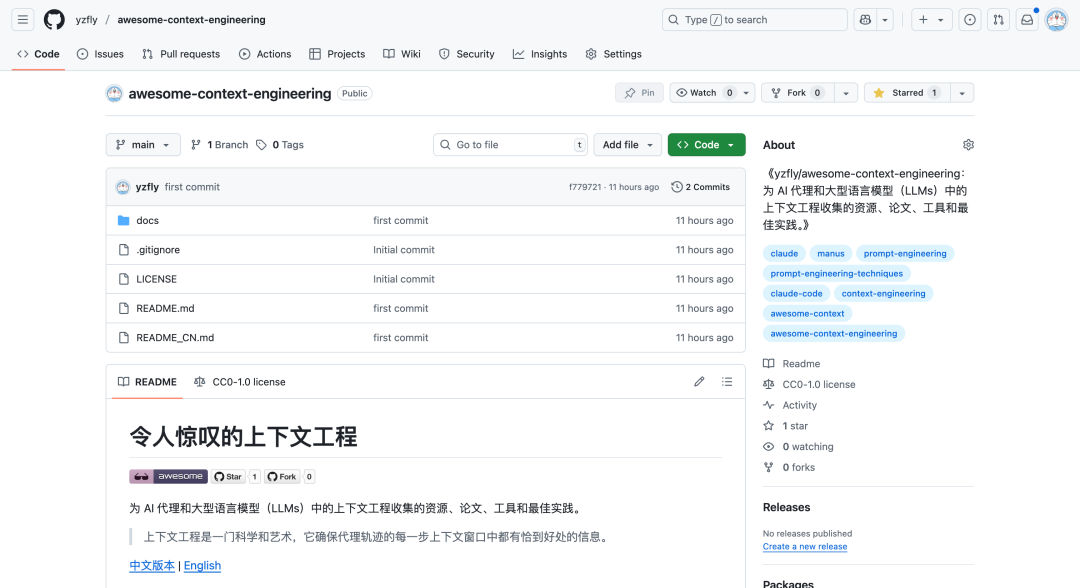This screenshot has width=1080, height=588.
Task: Open the README.md file
Action: pos(165,308)
